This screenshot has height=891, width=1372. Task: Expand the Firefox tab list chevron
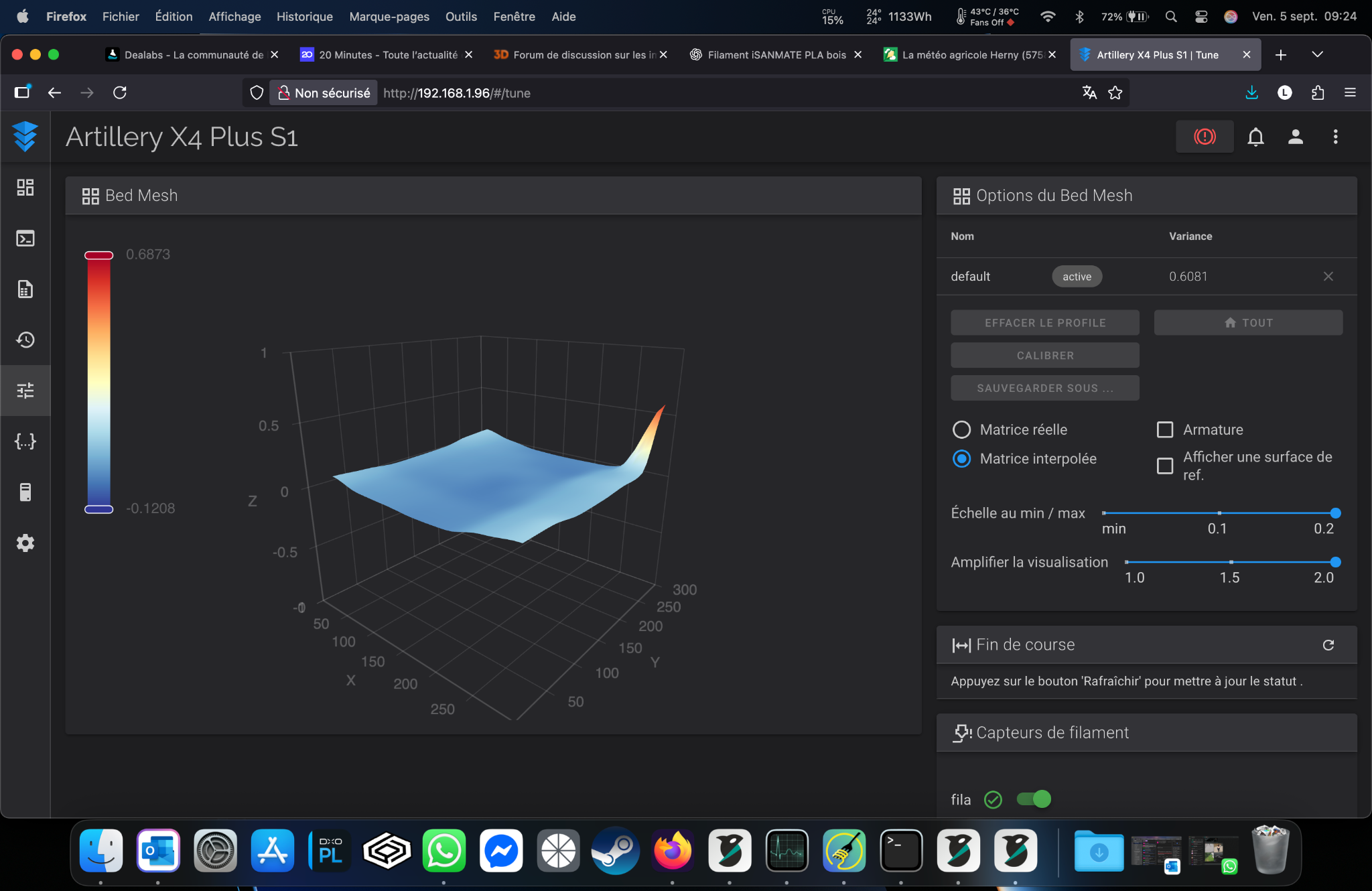click(1317, 54)
